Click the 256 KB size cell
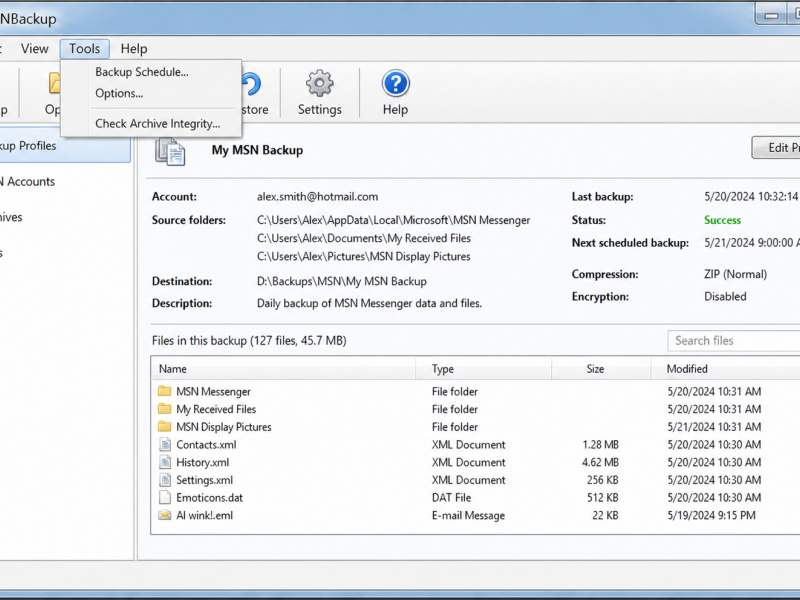Screen dimensions: 800x600 (x=603, y=480)
